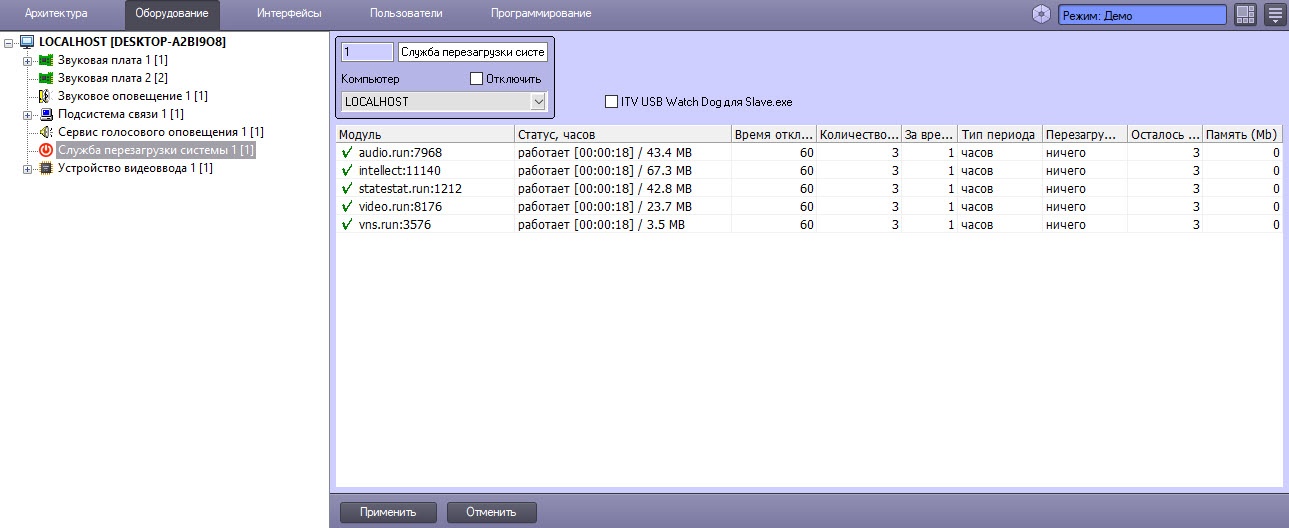
Task: Click the red power icon of Служба перезагрузки системы
Action: (45, 150)
